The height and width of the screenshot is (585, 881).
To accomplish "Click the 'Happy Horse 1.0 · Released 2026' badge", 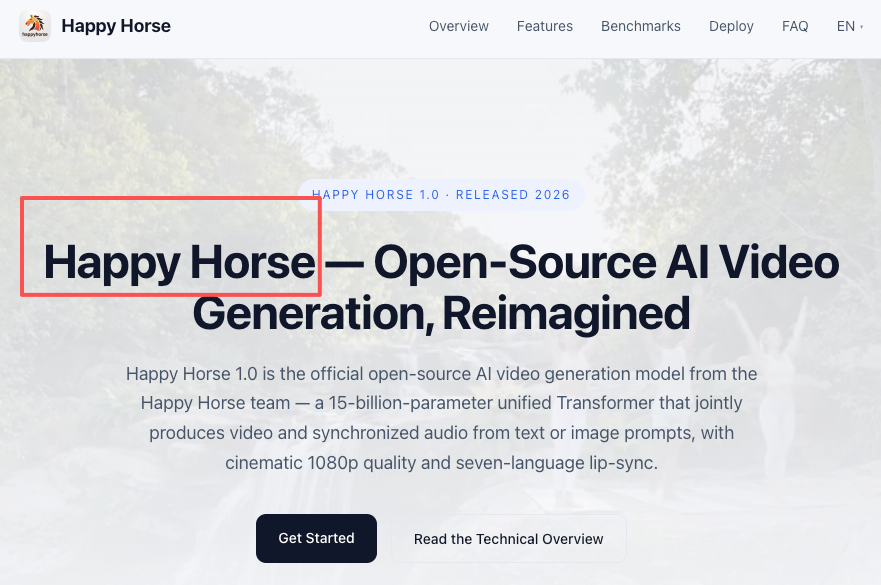I will pos(441,195).
